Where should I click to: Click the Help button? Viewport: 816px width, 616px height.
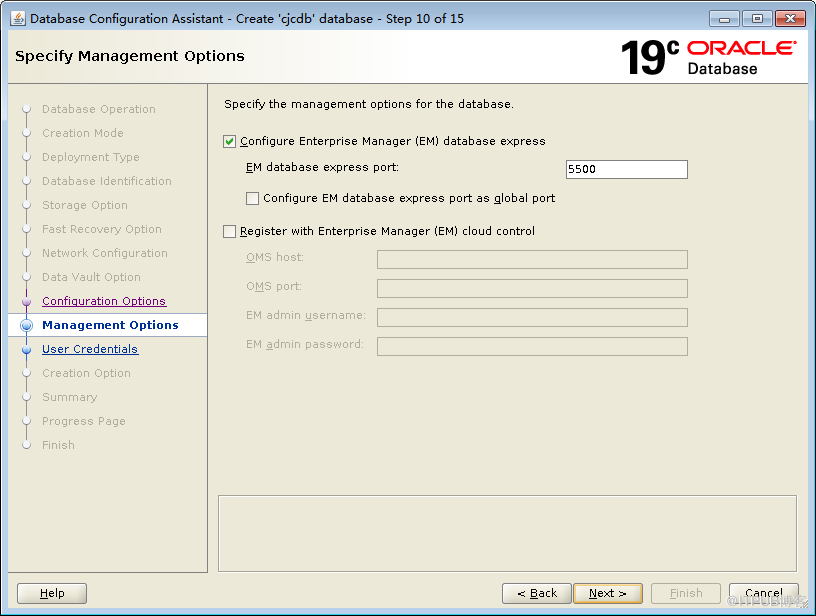pos(52,593)
